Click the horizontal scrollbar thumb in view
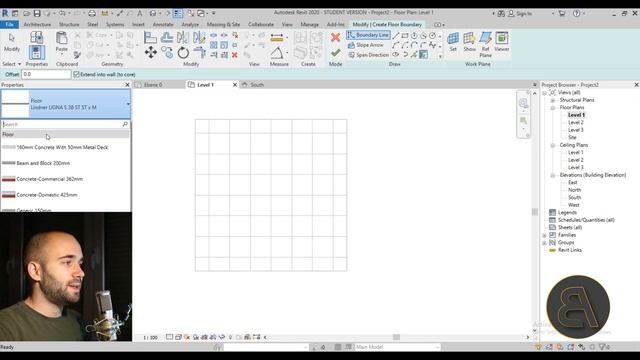This screenshot has height=360, width=640. point(396,337)
